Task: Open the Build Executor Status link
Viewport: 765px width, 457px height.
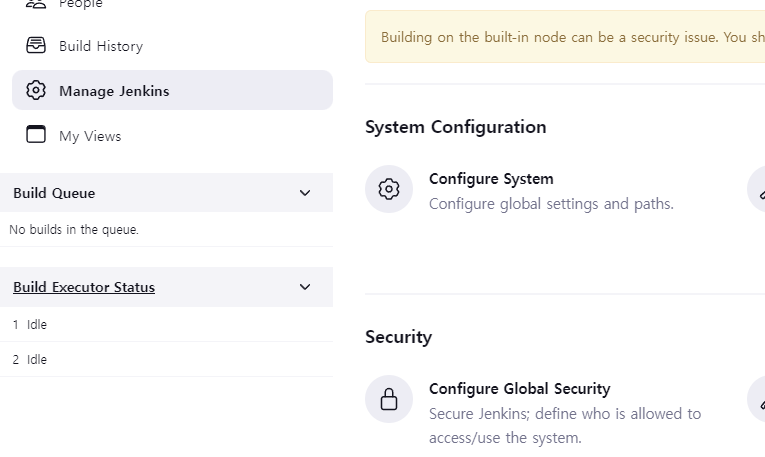Action: 84,287
